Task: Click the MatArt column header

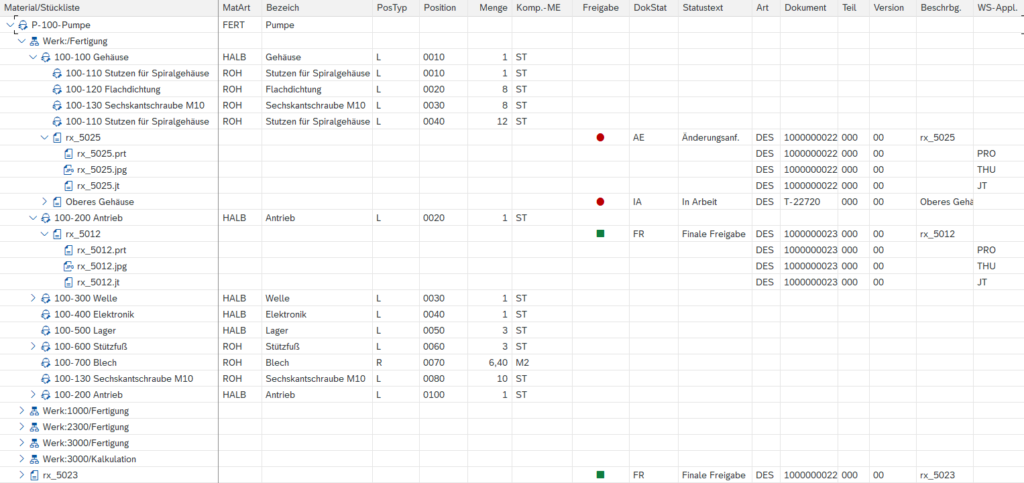Action: pyautogui.click(x=235, y=8)
